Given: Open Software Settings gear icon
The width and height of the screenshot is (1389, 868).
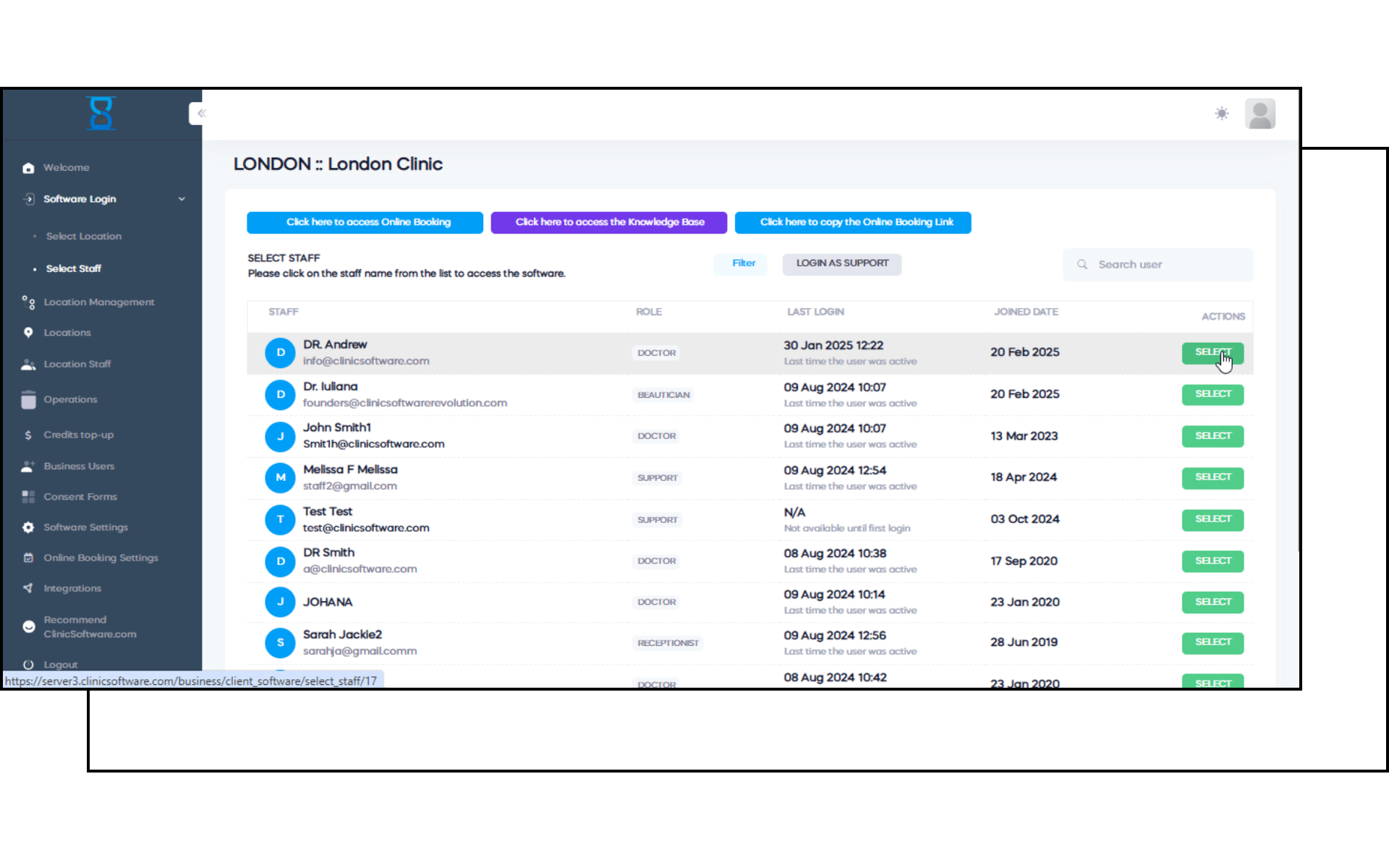Looking at the screenshot, I should point(28,527).
